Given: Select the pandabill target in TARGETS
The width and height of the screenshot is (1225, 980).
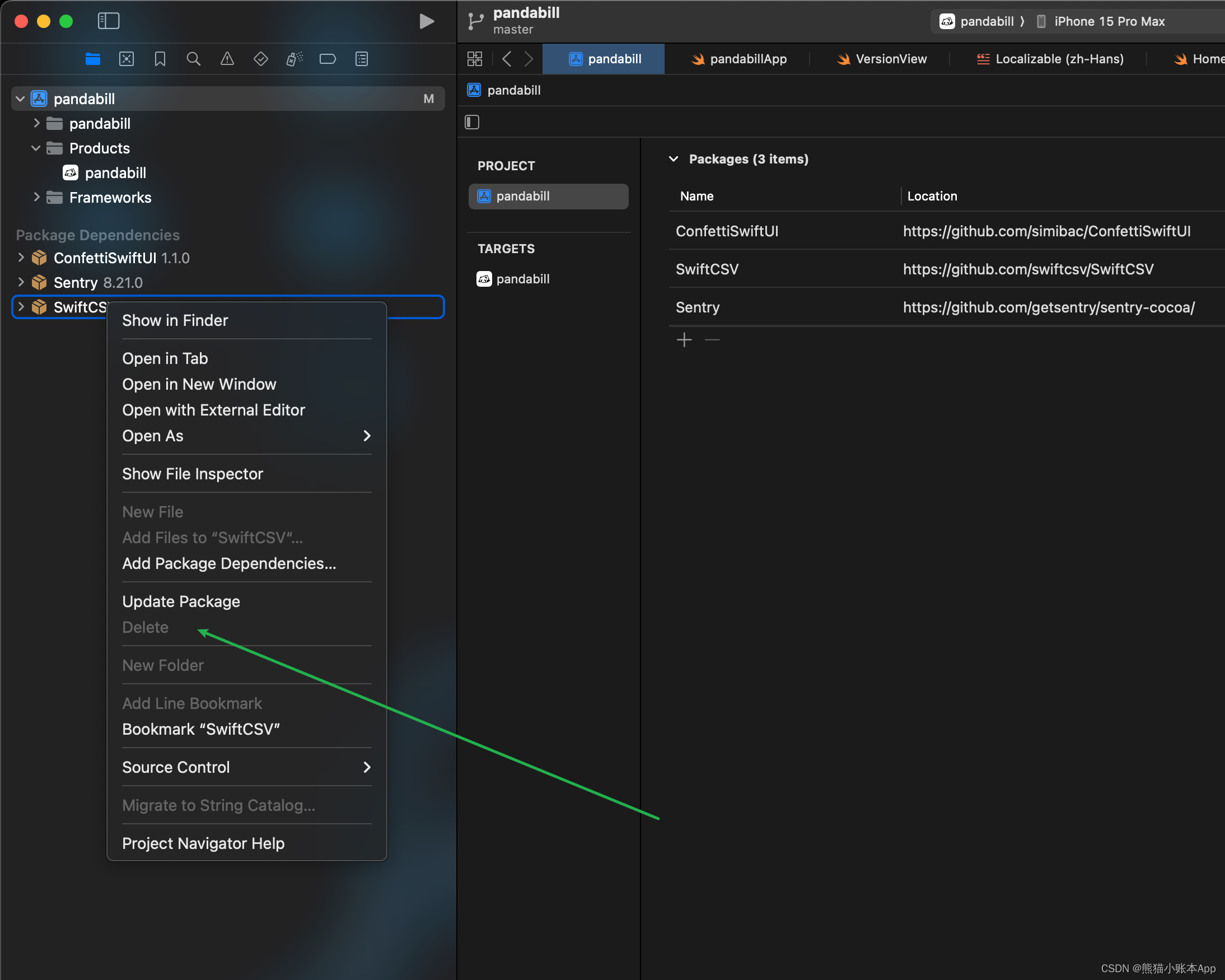Looking at the screenshot, I should [x=522, y=279].
